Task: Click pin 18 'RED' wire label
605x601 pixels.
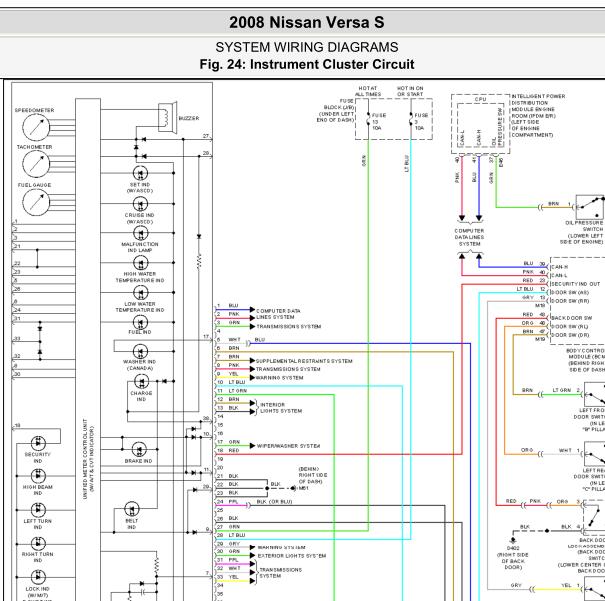Action: (x=234, y=450)
